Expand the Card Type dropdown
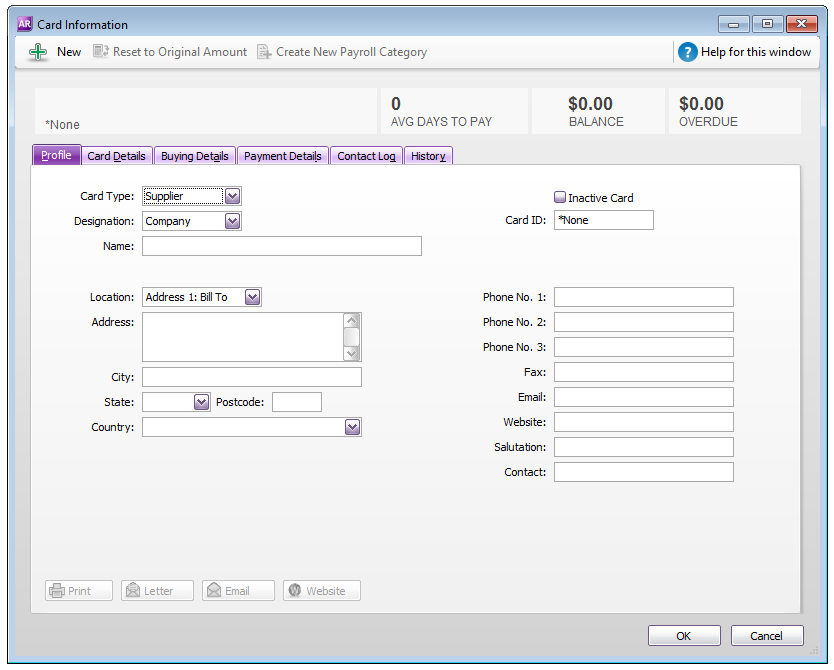 (232, 196)
